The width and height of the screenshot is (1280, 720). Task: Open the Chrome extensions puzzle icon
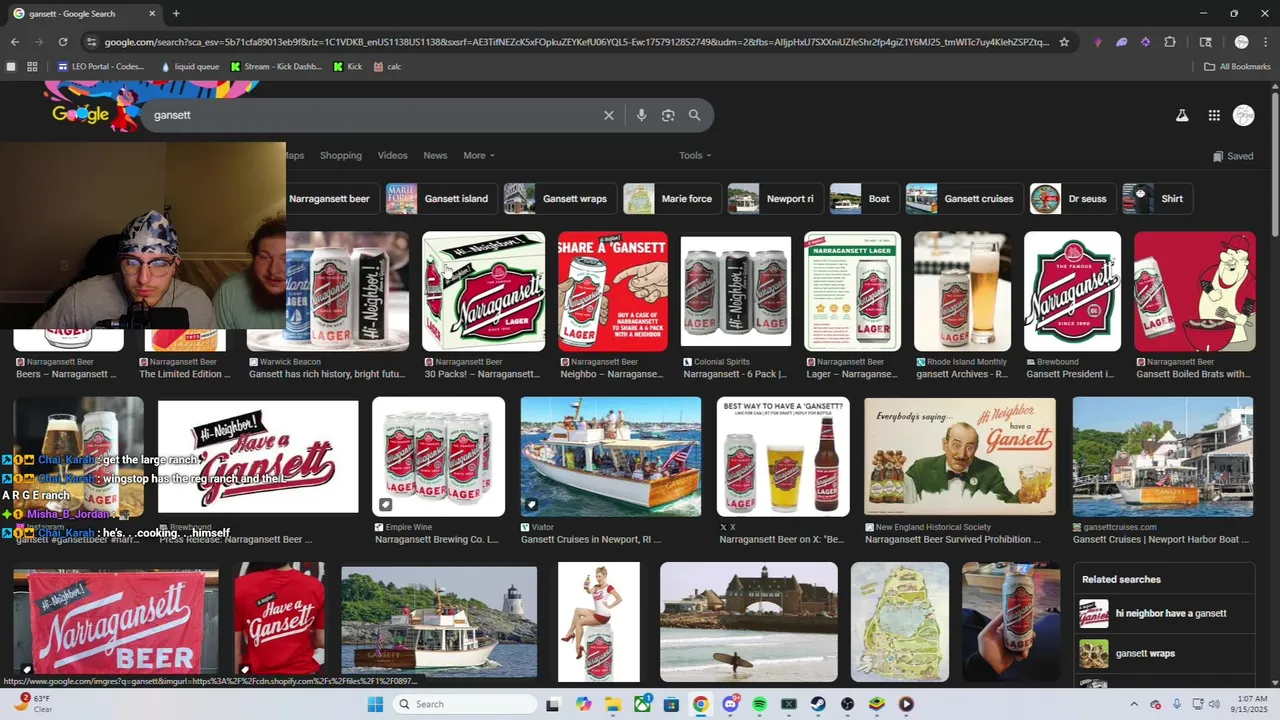point(1169,42)
